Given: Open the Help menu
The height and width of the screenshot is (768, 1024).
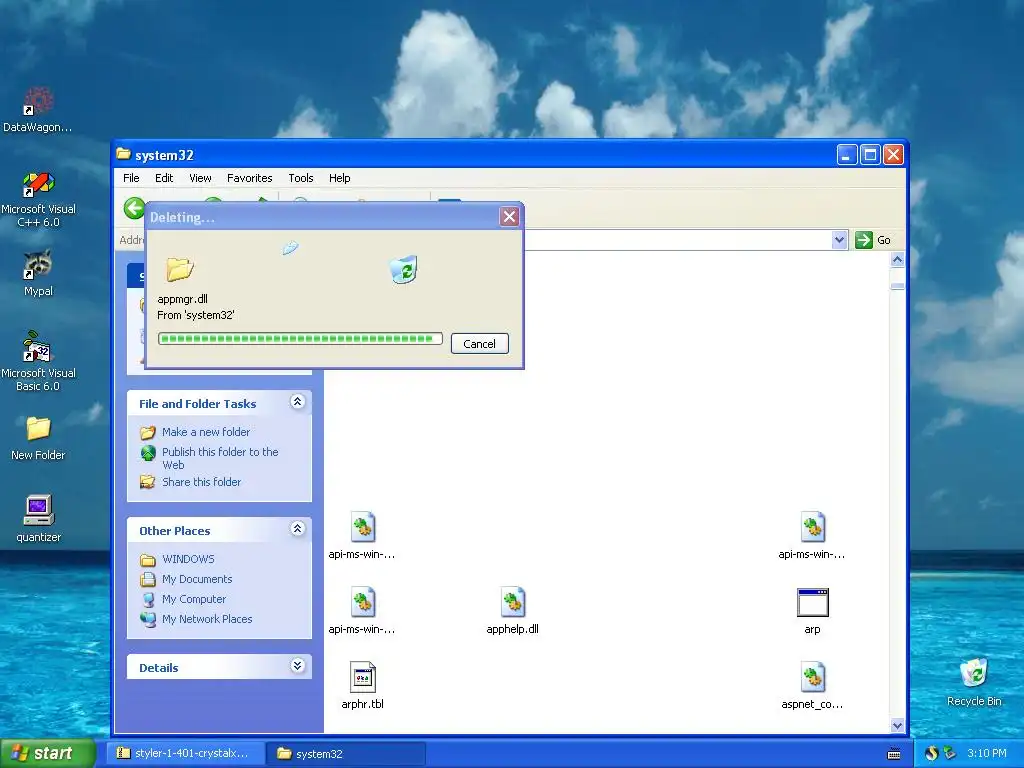Looking at the screenshot, I should click(x=340, y=178).
